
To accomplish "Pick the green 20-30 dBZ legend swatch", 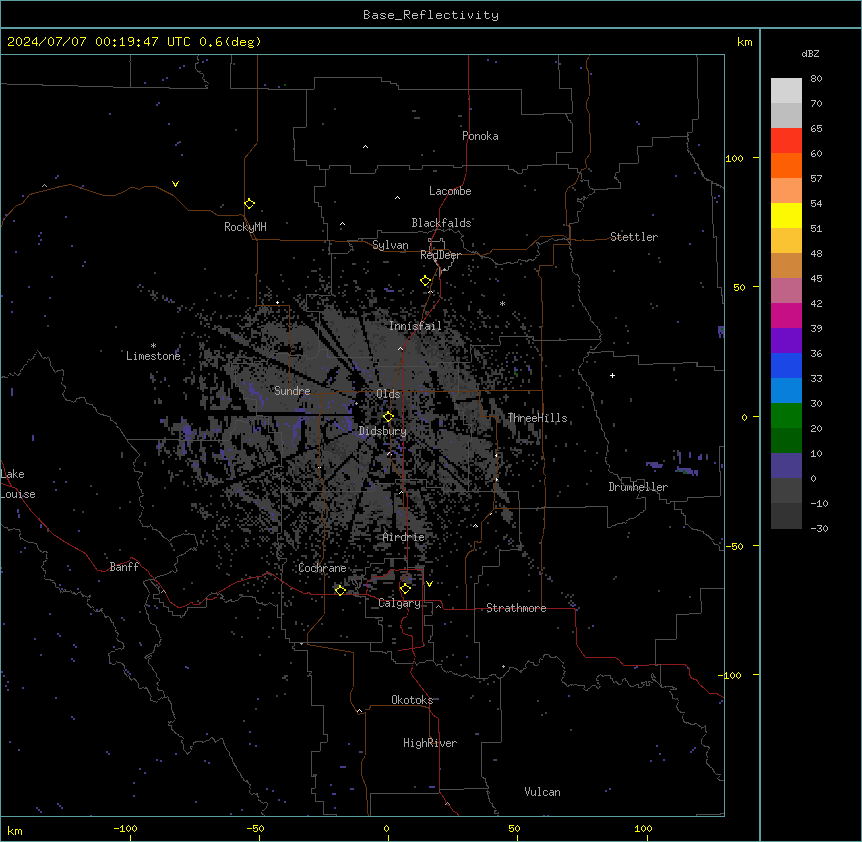I will point(786,416).
